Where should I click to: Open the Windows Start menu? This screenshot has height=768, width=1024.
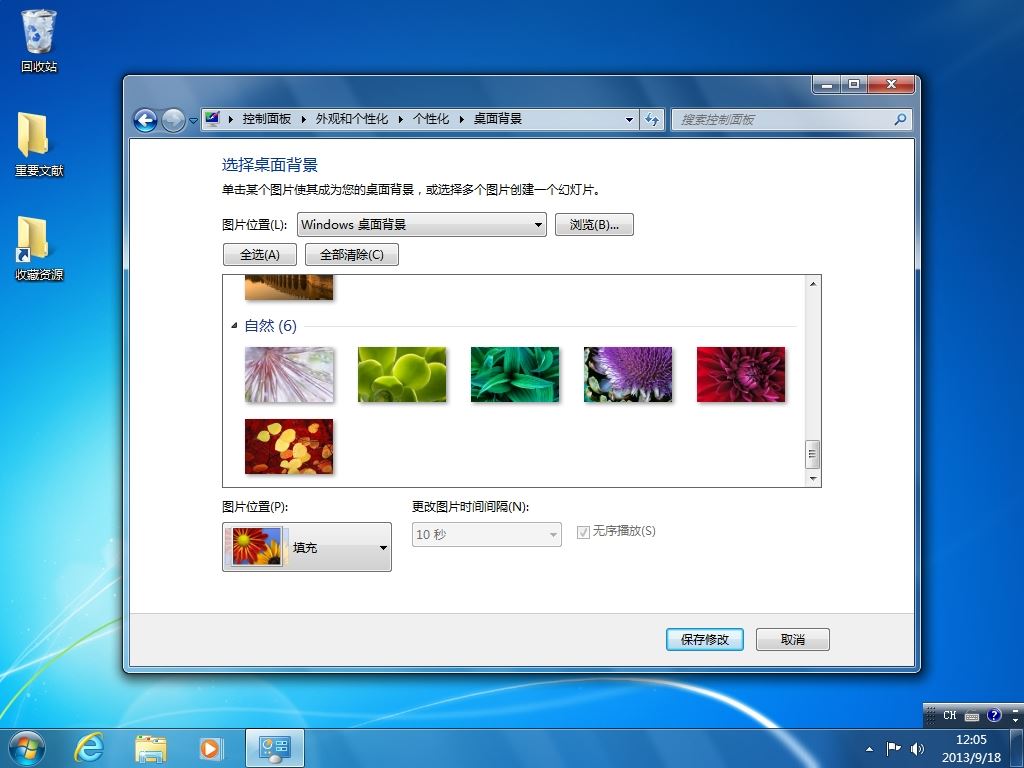(26, 748)
